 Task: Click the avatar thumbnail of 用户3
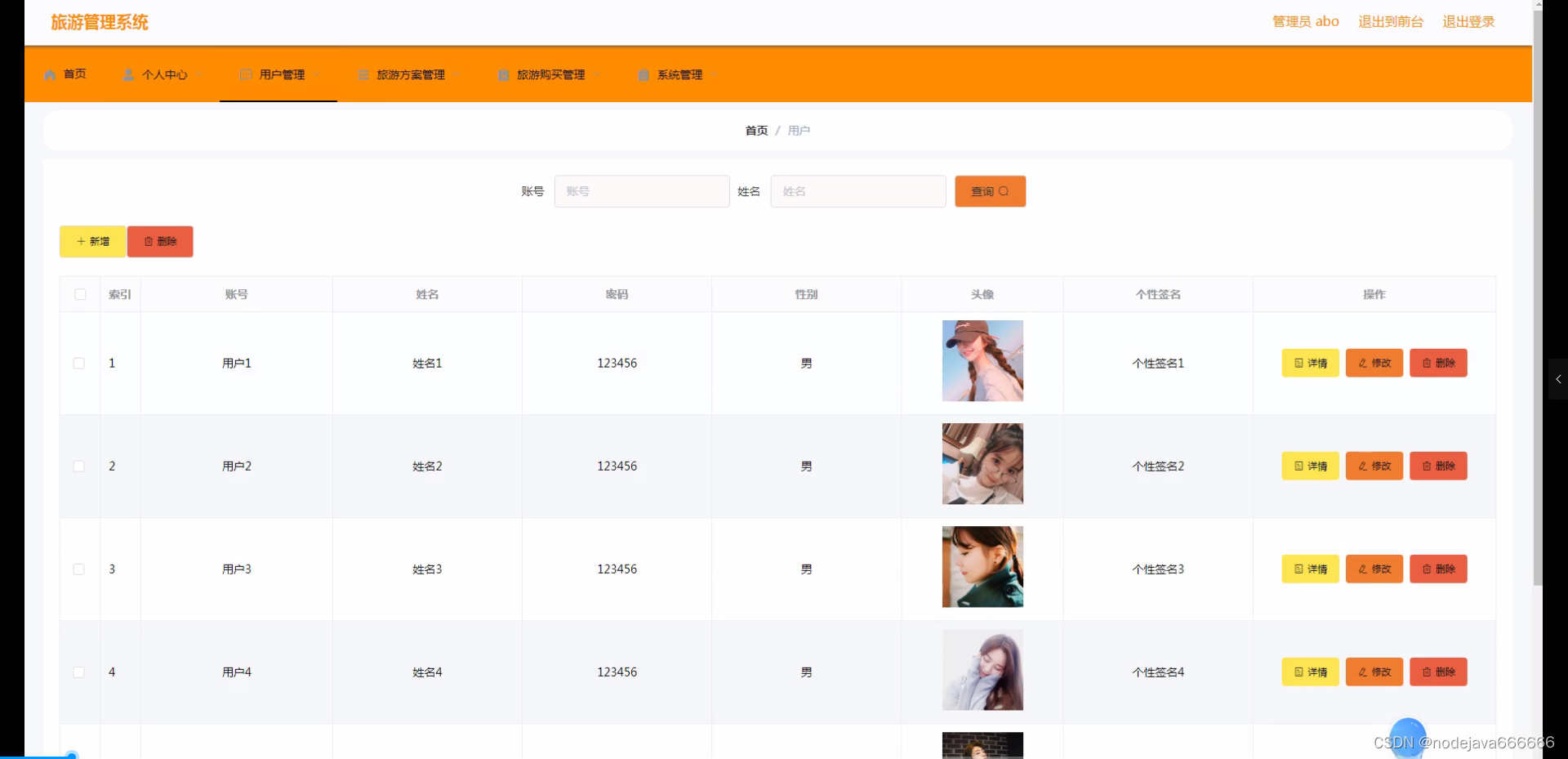pyautogui.click(x=982, y=566)
